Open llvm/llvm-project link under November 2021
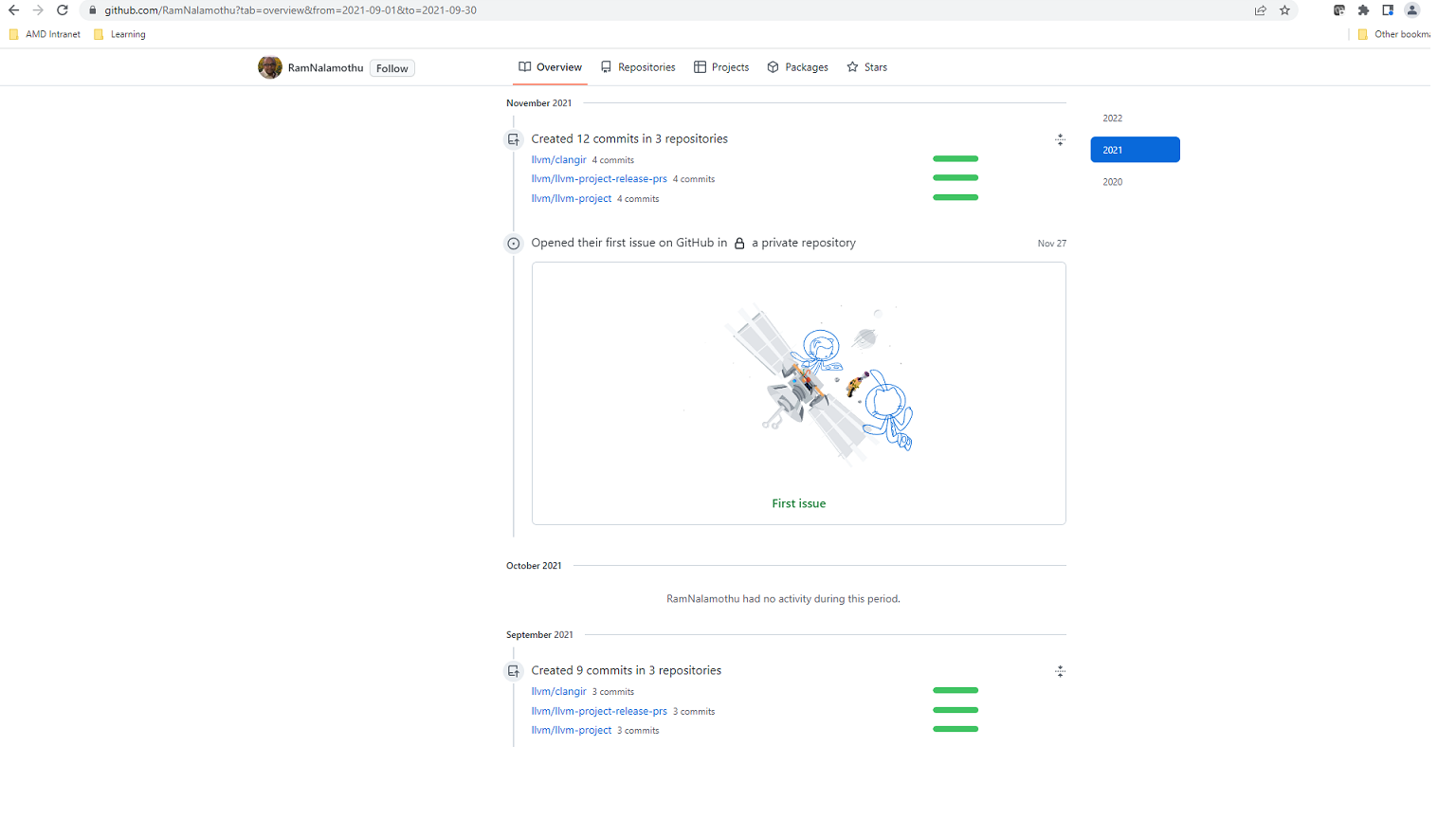This screenshot has height=819, width=1456. click(x=571, y=199)
